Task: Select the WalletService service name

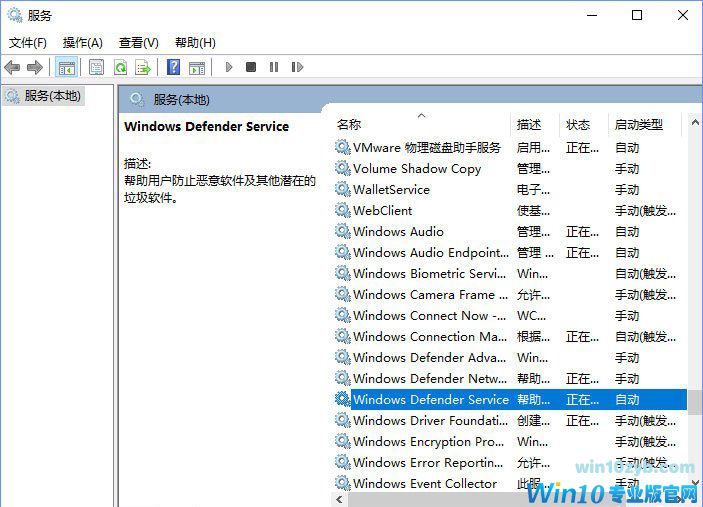Action: pos(391,190)
